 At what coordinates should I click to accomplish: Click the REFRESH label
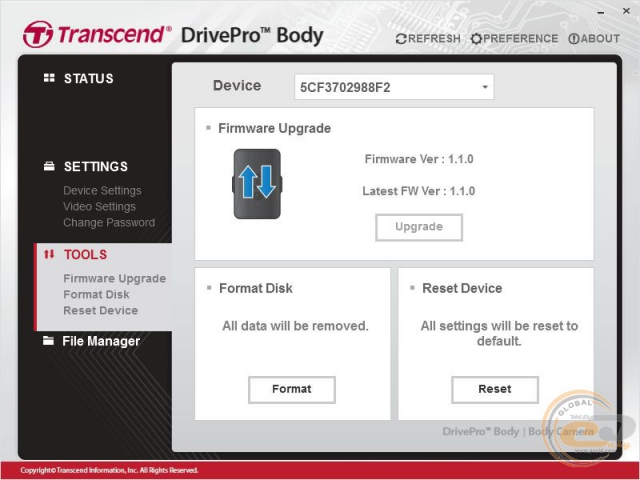click(x=434, y=39)
